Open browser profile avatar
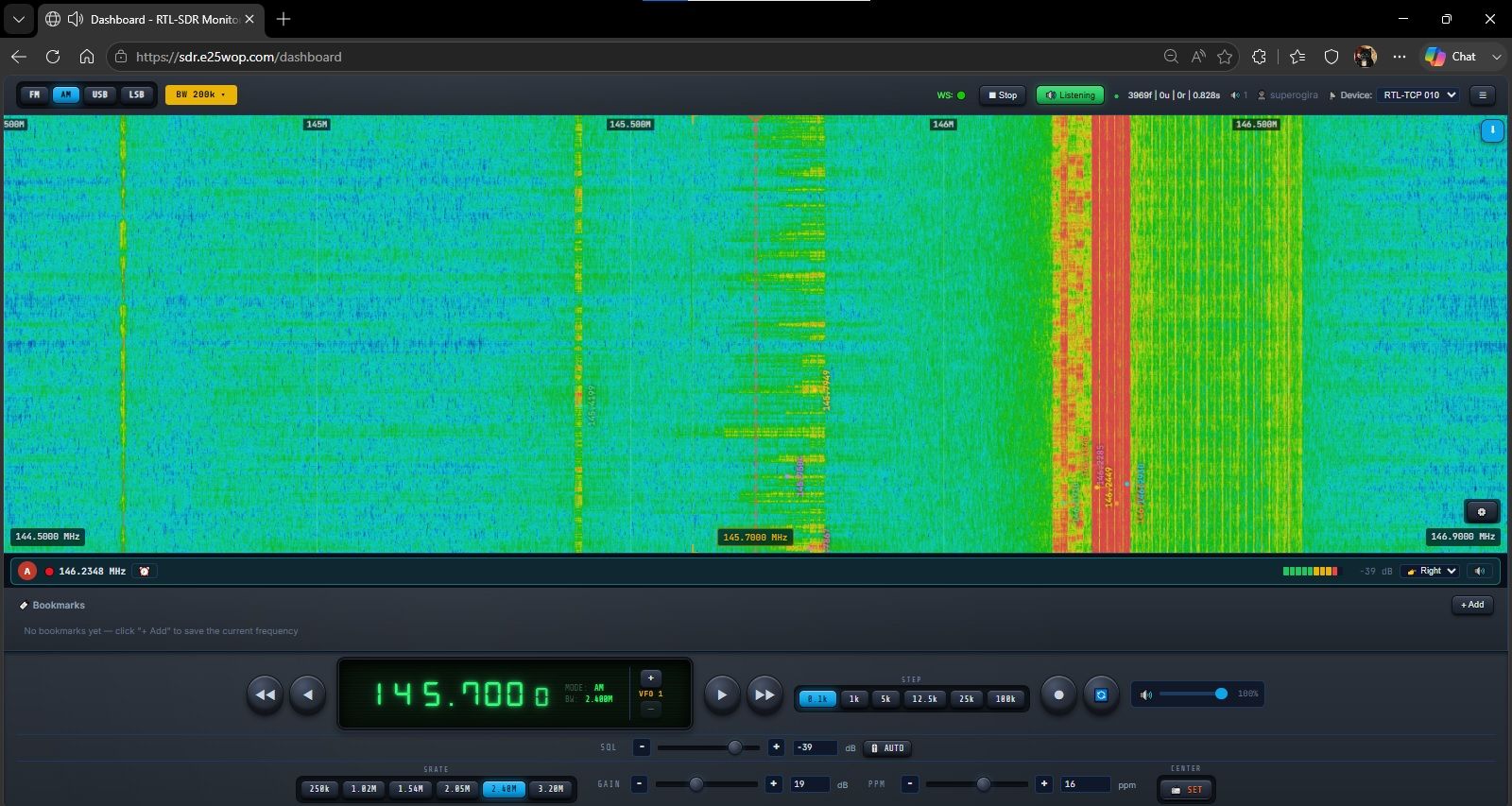The height and width of the screenshot is (806, 1512). tap(1365, 57)
